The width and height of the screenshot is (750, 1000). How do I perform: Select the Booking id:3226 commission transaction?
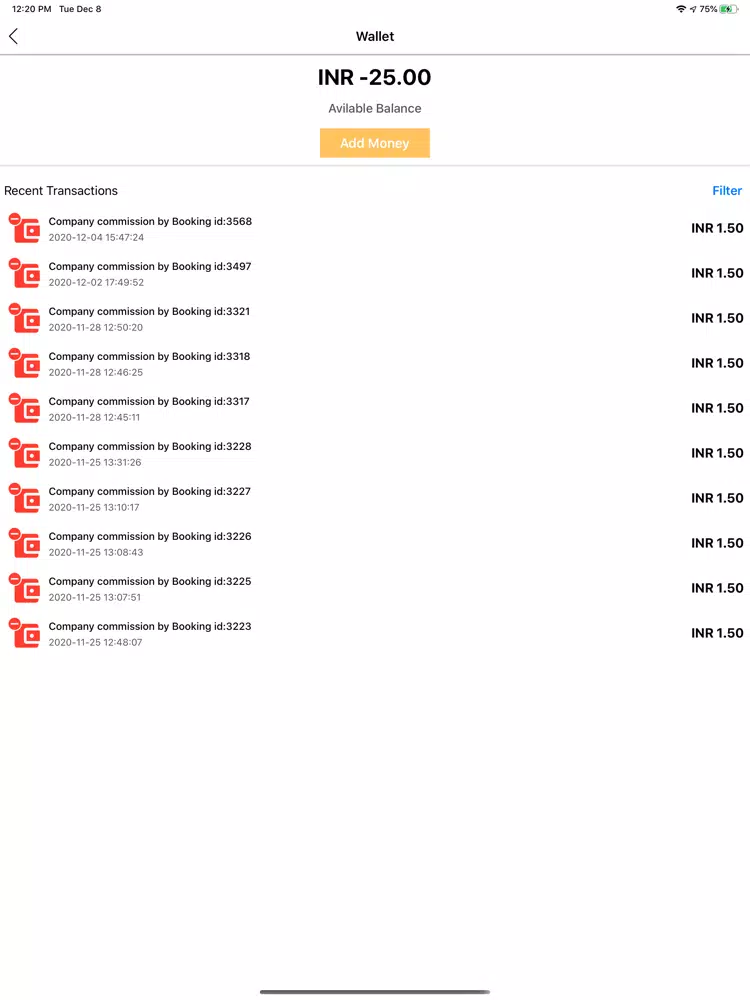point(375,543)
